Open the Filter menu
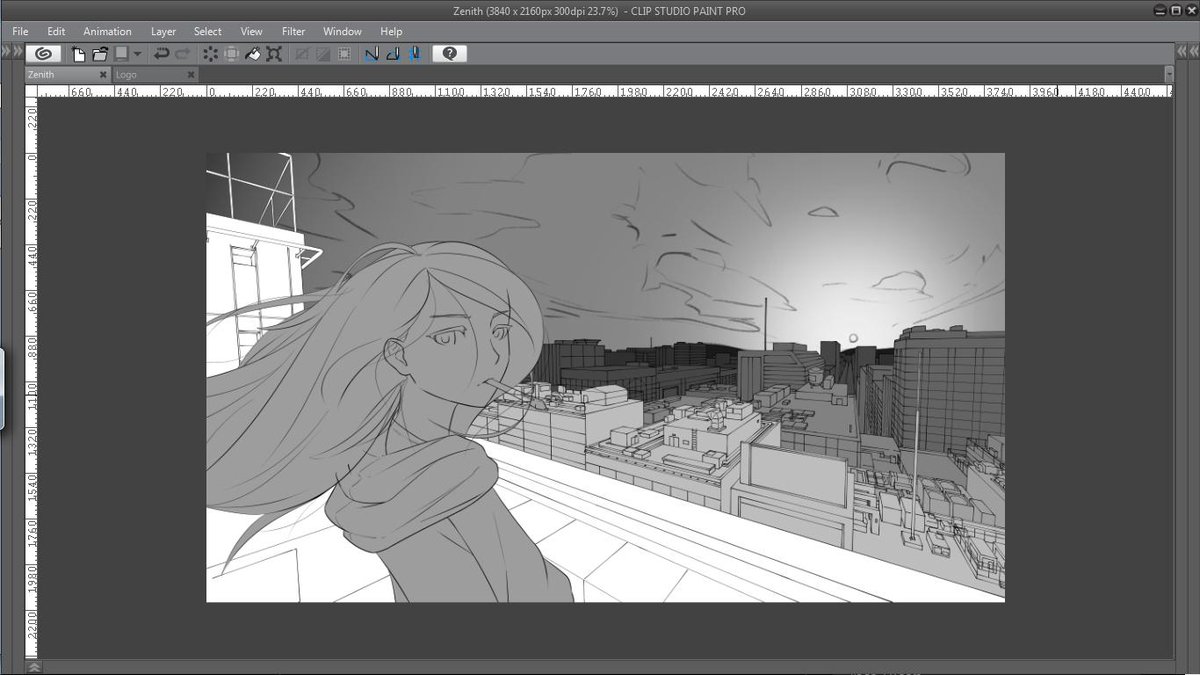 point(293,31)
